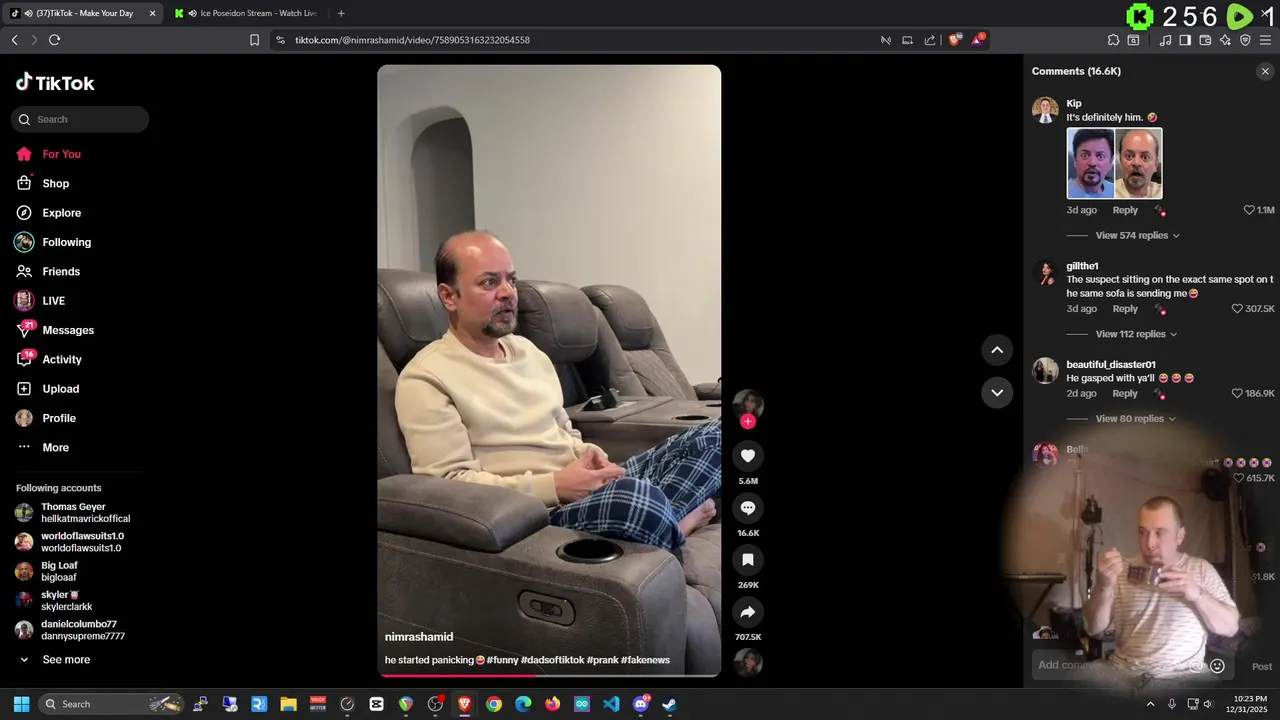Bookmark this page in address bar

click(254, 40)
